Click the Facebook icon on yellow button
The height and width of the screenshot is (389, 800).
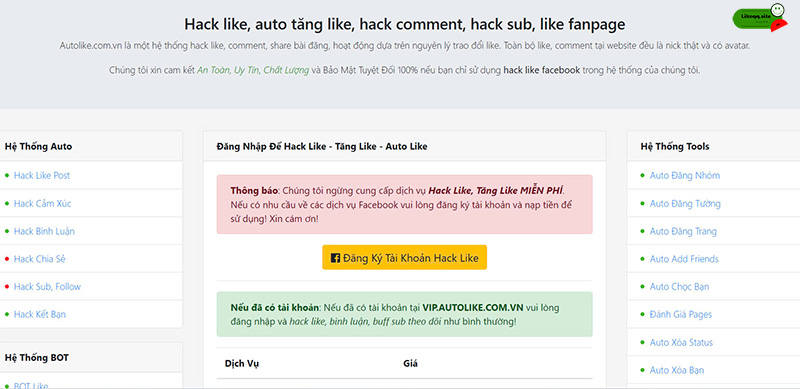click(x=336, y=258)
